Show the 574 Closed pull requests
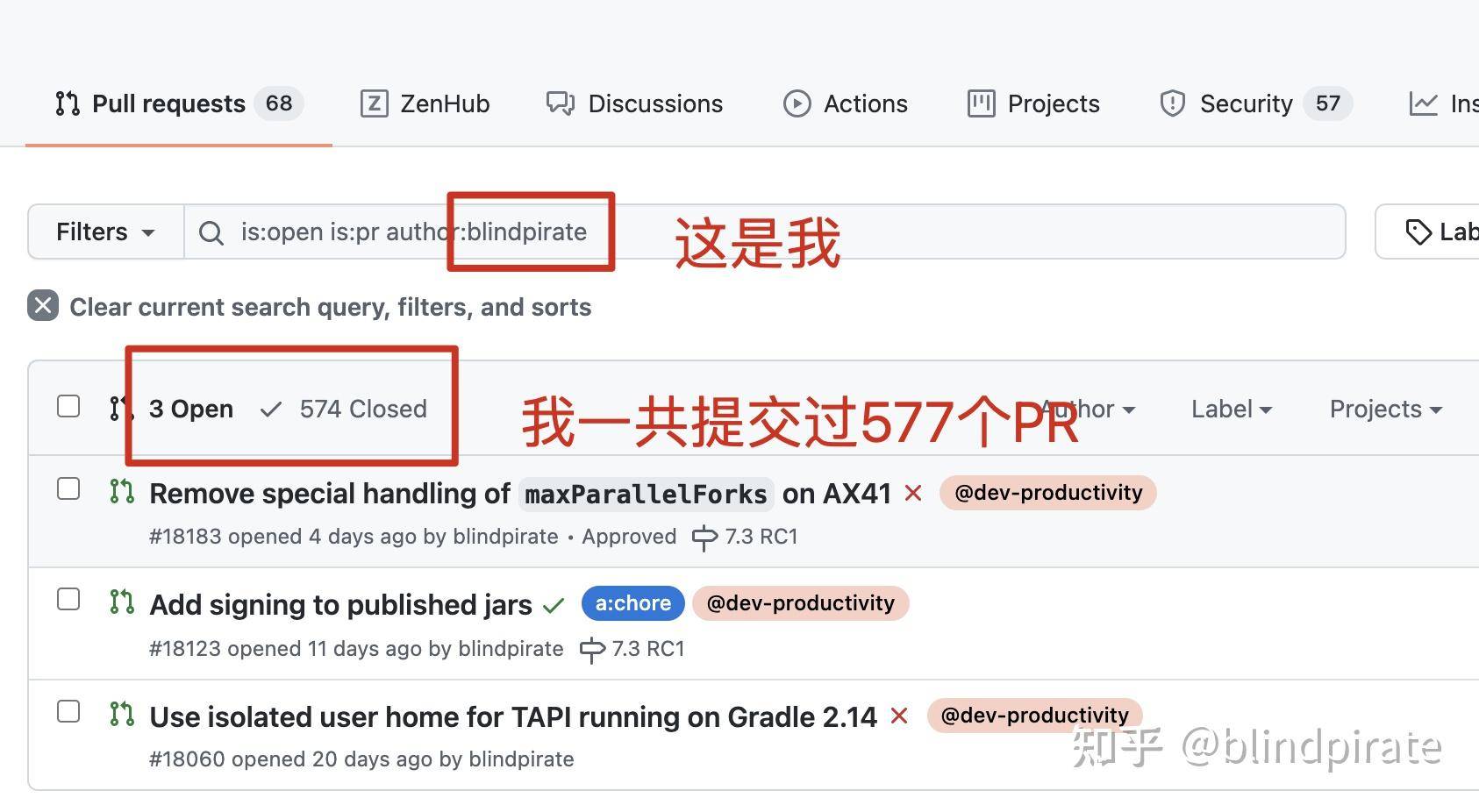The width and height of the screenshot is (1479, 812). point(363,409)
